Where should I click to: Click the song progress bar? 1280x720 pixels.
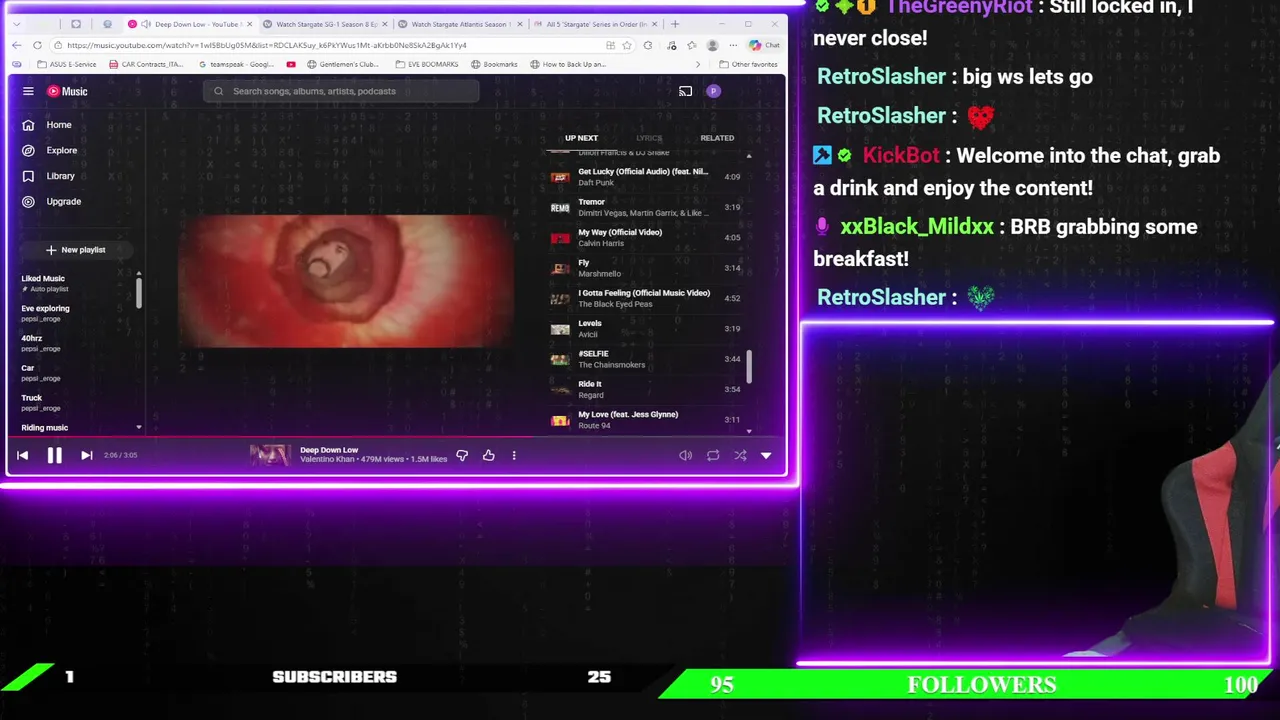tap(395, 437)
